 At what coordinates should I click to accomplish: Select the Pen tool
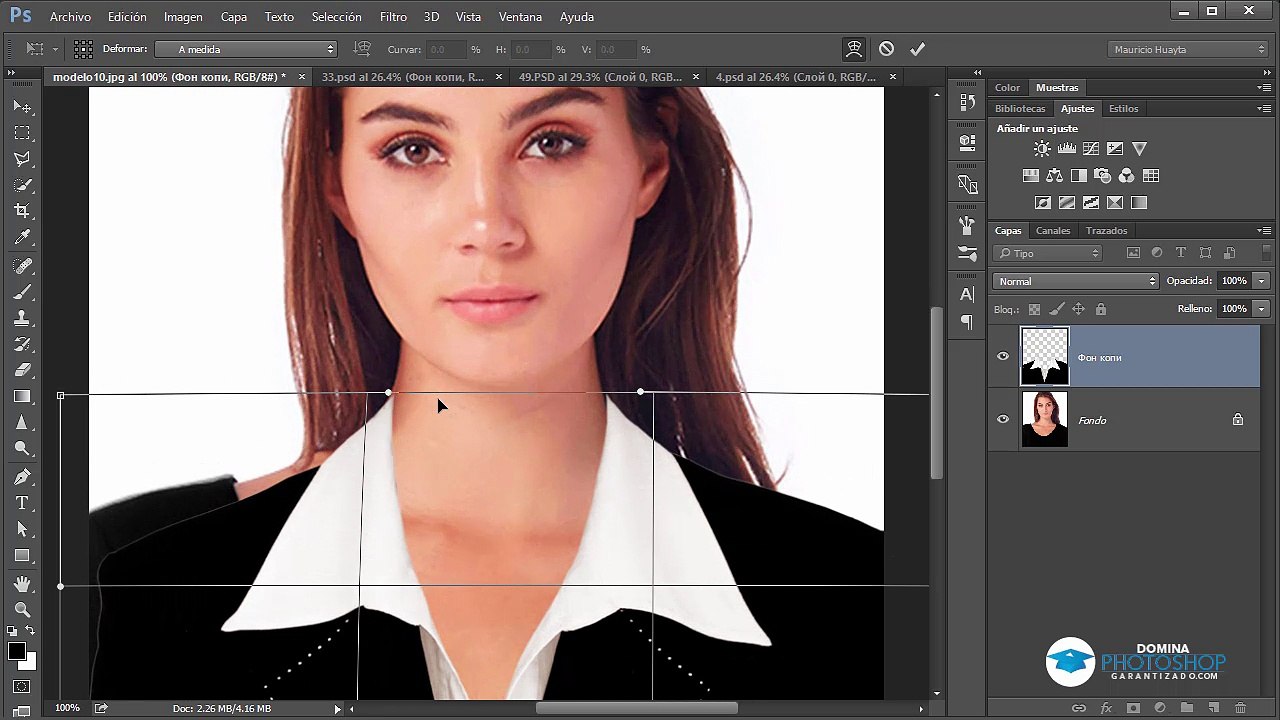(x=22, y=477)
